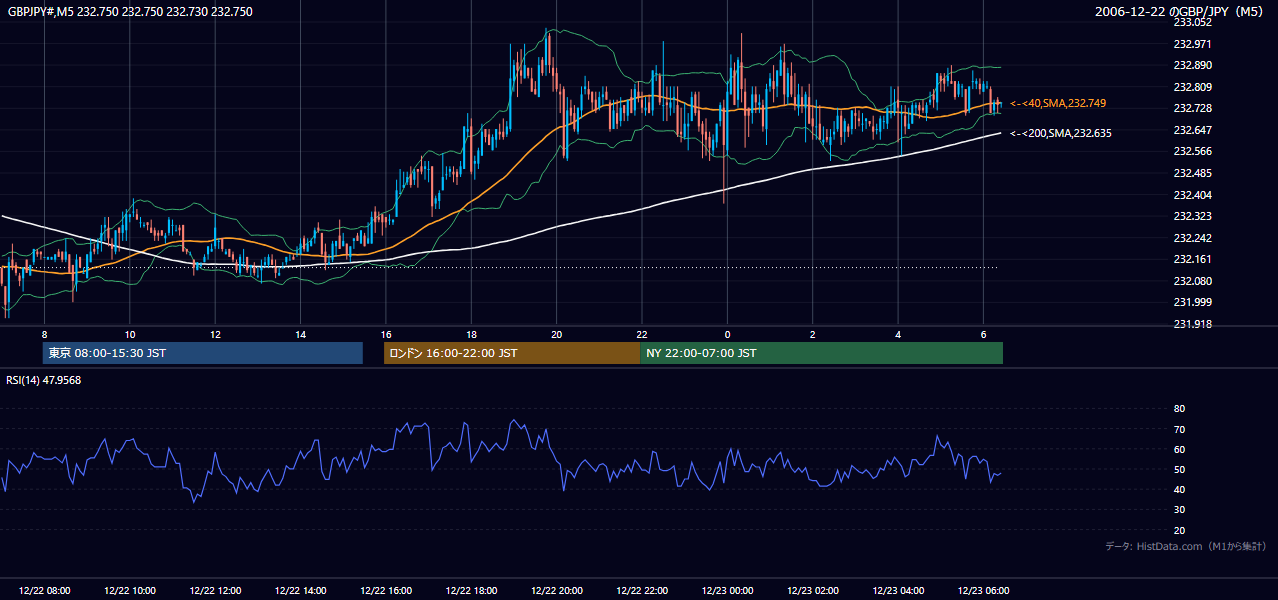This screenshot has width=1278, height=600.
Task: Click hour label 14 under the price chart
Action: click(300, 334)
